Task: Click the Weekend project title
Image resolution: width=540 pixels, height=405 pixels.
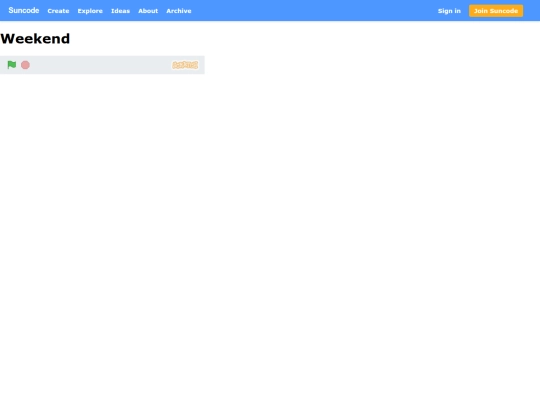Action: coord(35,39)
